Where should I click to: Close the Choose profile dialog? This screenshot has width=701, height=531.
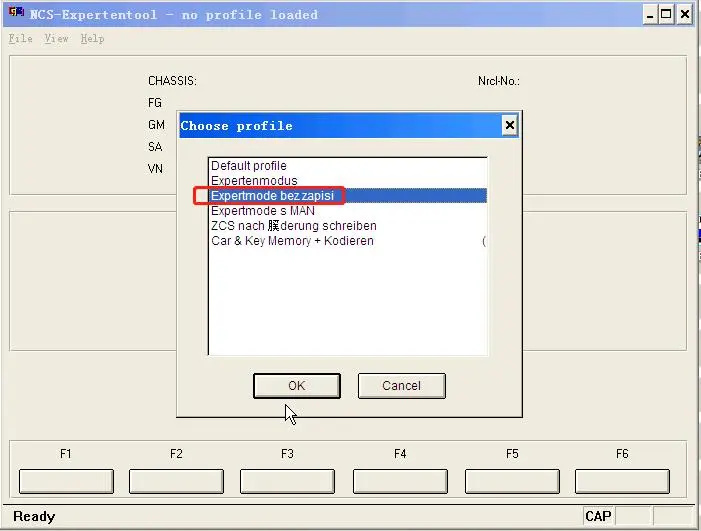point(510,126)
